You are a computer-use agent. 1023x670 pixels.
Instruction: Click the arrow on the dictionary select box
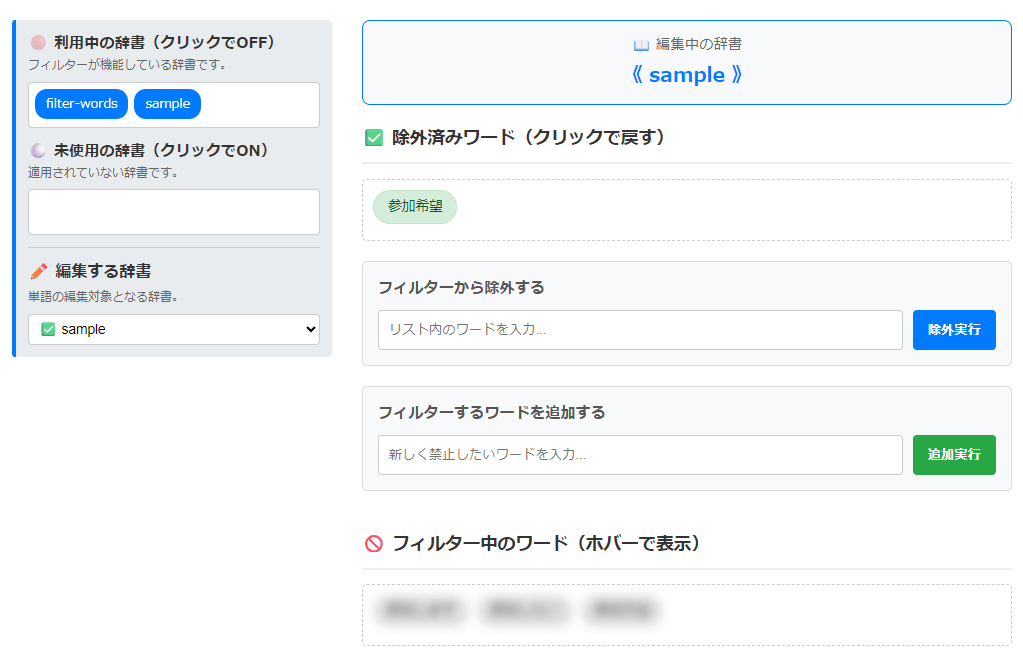point(308,329)
